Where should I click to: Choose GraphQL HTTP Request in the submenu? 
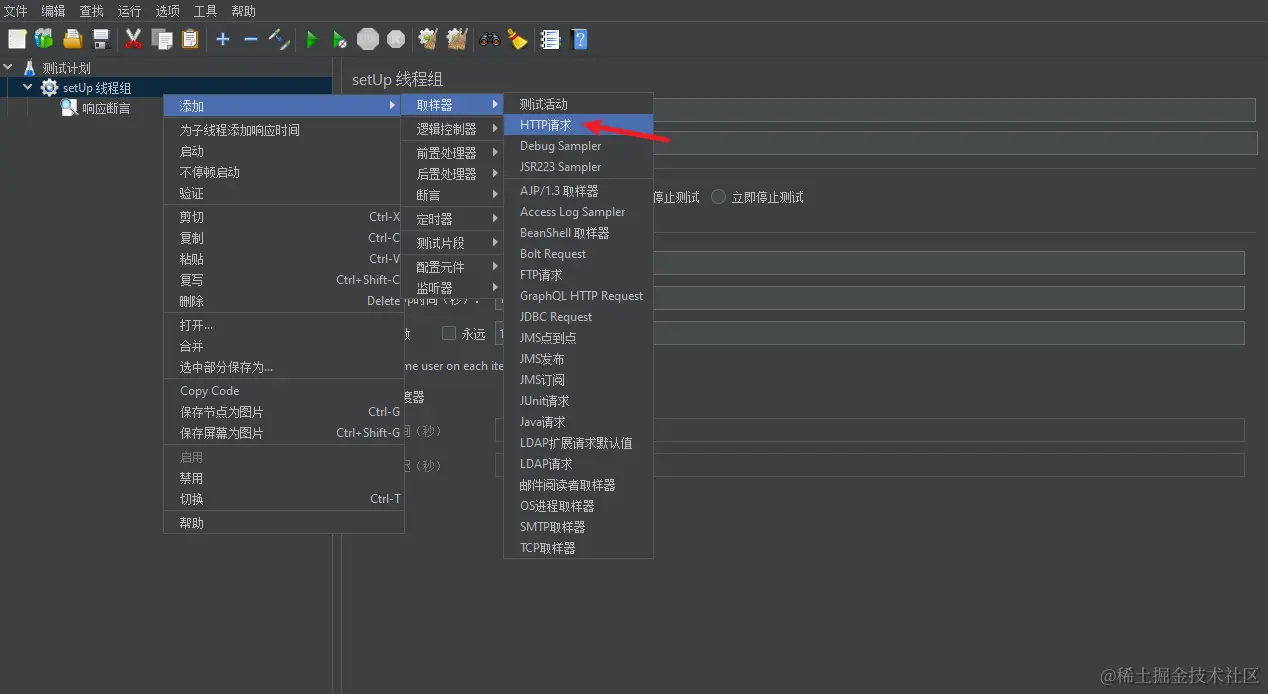point(579,296)
